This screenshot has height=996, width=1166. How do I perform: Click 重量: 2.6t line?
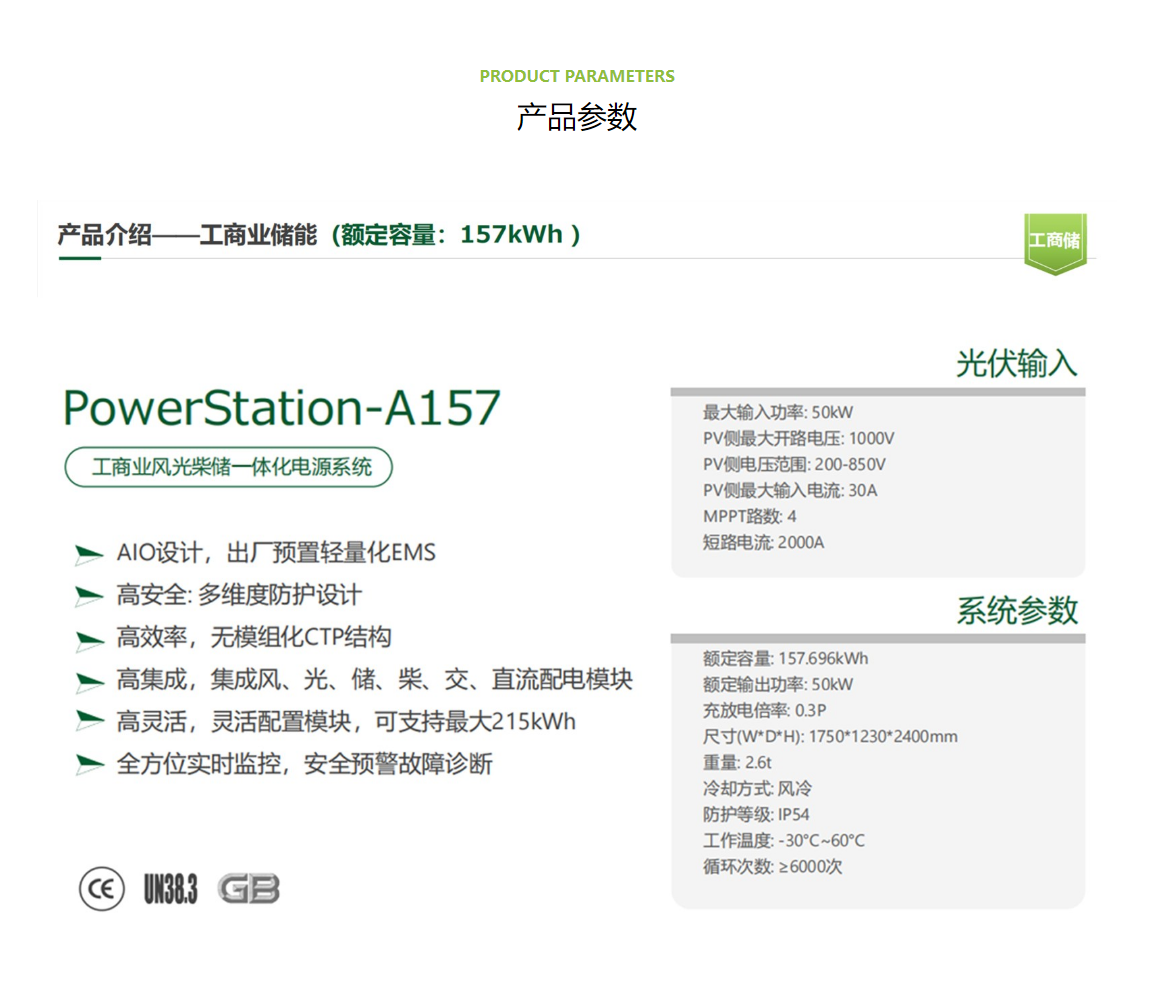pos(737,762)
